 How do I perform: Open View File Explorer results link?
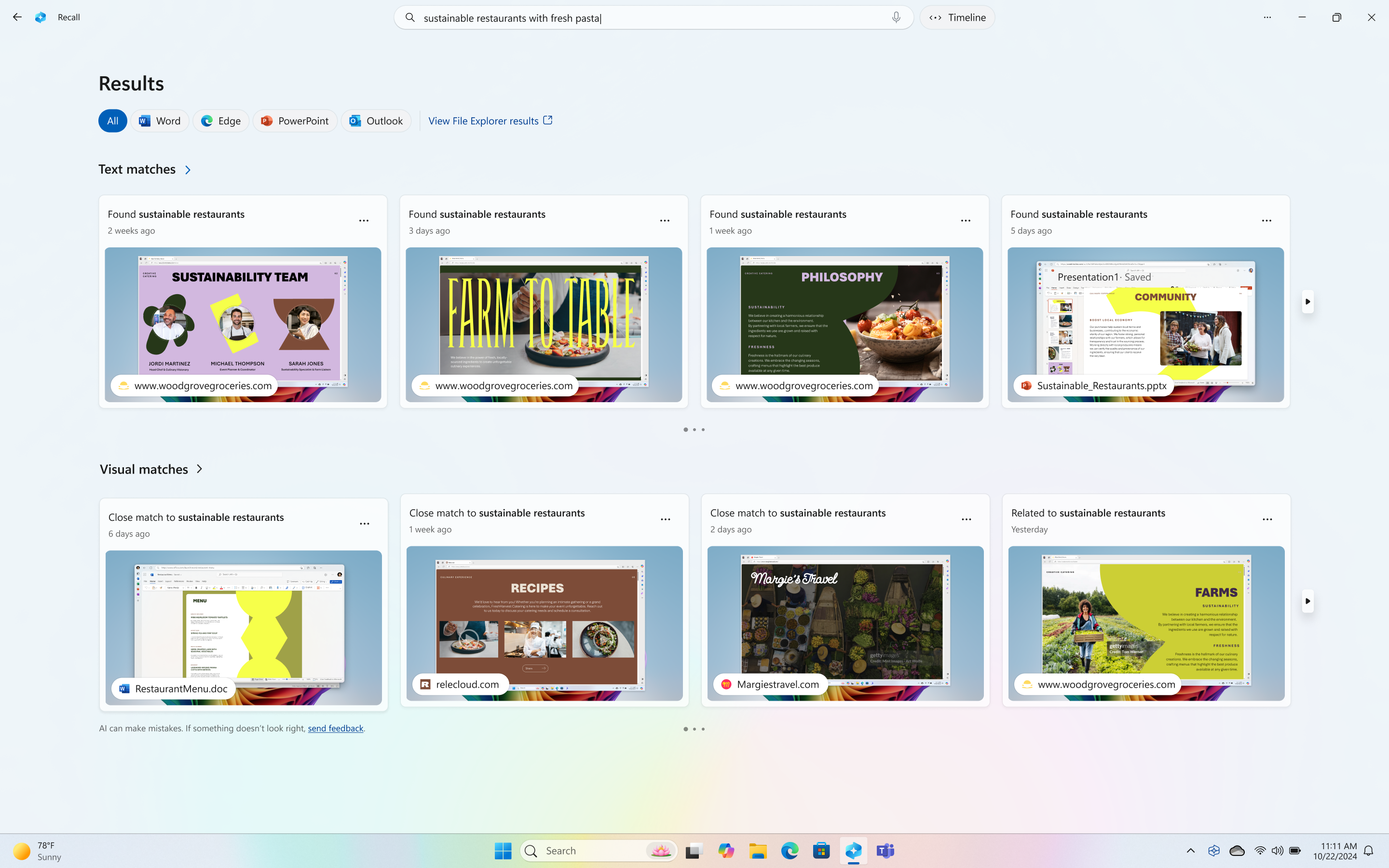click(x=489, y=120)
